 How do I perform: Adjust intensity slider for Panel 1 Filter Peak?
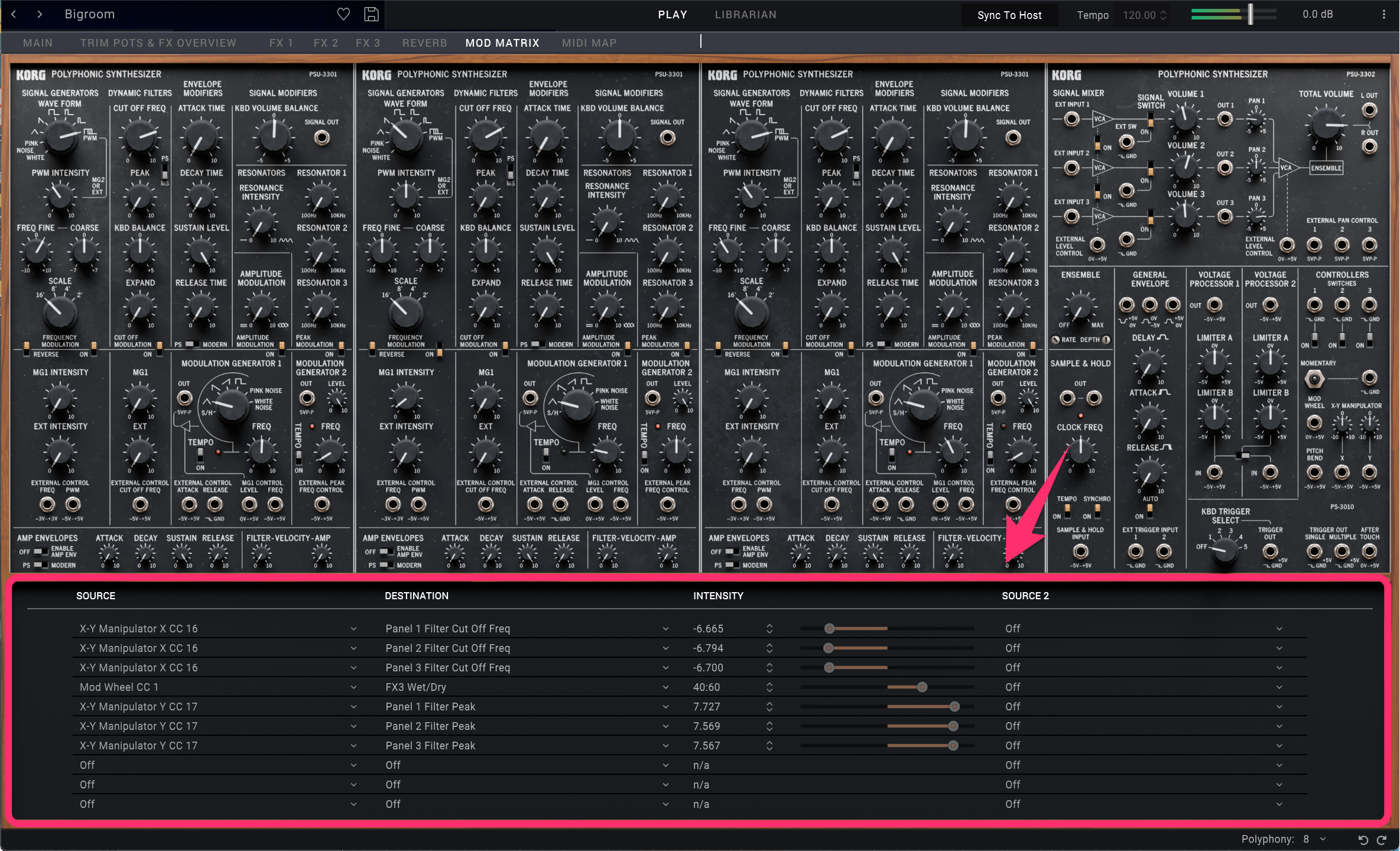(x=954, y=707)
